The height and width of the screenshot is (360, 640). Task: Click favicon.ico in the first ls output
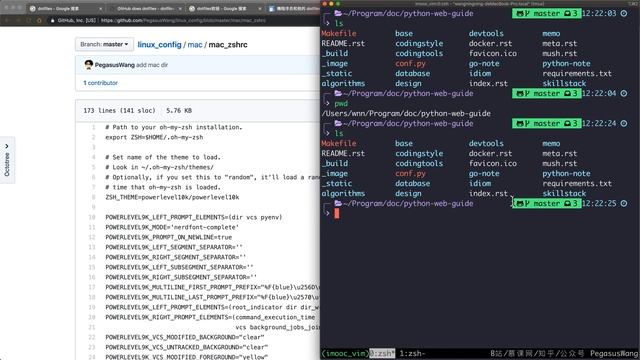tap(493, 53)
